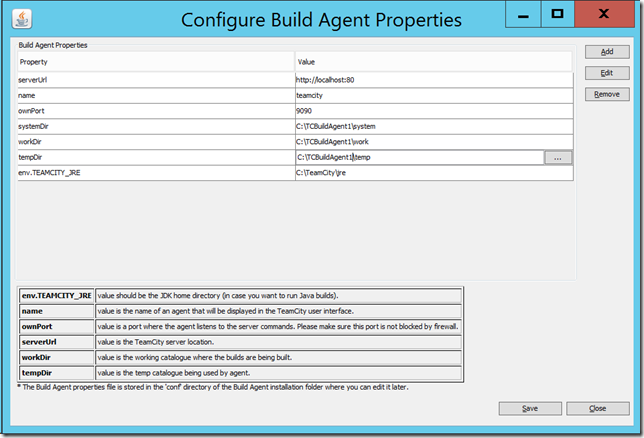Image resolution: width=644 pixels, height=438 pixels.
Task: Select the C:\TCBuildAgent1\system value cell
Action: (x=434, y=127)
